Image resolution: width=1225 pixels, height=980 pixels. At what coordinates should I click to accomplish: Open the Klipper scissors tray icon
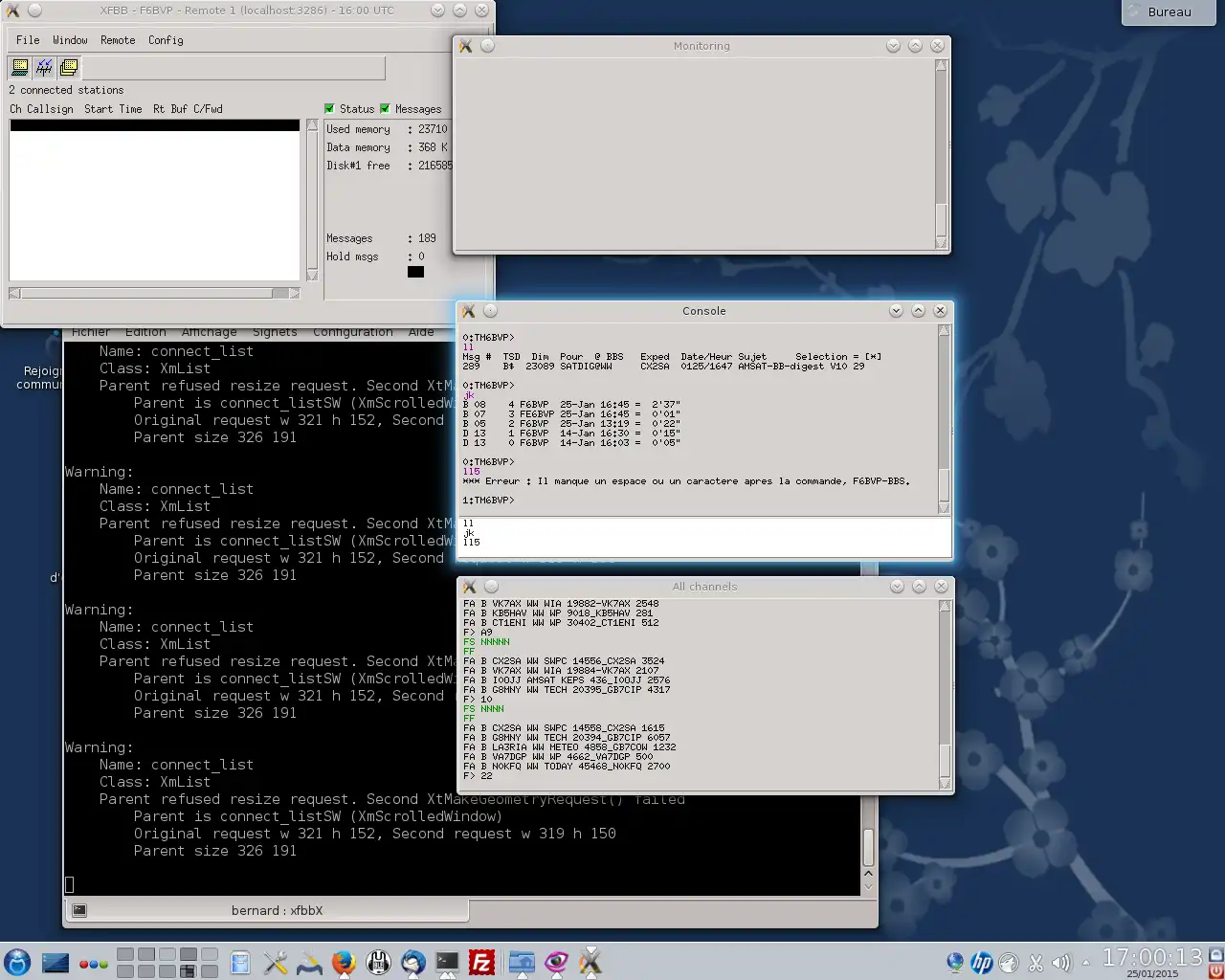1036,963
